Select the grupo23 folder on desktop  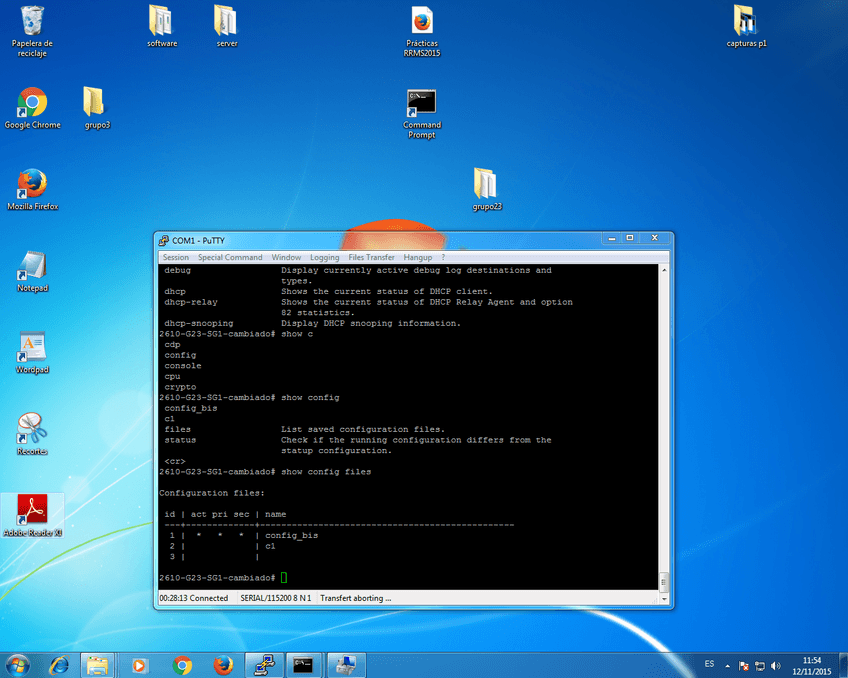[x=486, y=185]
